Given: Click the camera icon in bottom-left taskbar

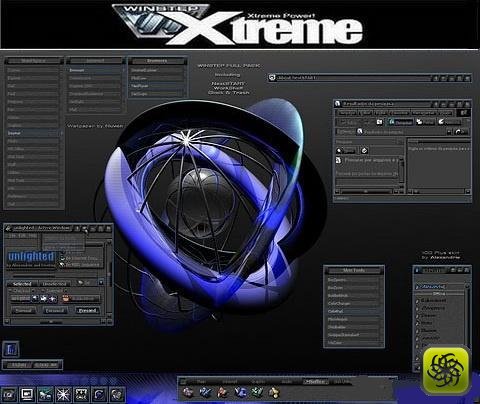Looking at the screenshot, I should click(9, 395).
